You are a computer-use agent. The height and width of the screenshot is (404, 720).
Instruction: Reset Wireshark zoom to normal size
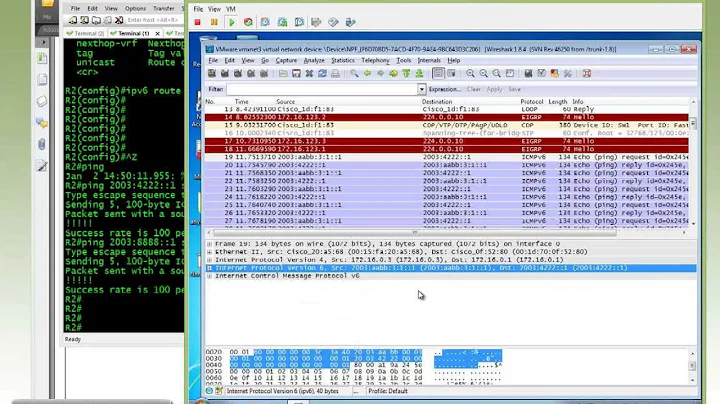pos(496,73)
